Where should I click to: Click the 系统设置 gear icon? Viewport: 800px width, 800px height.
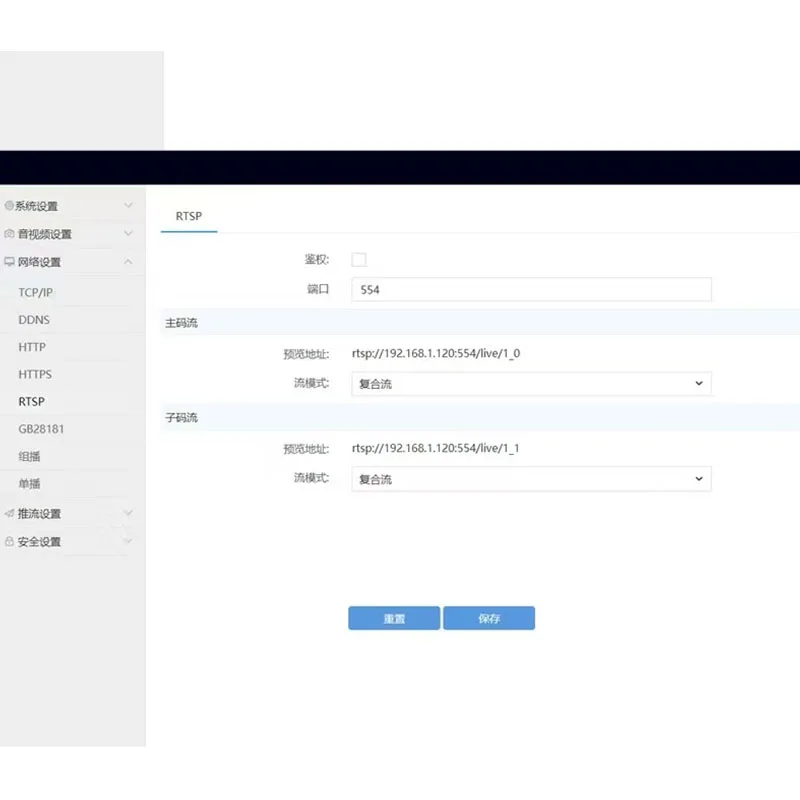[9, 206]
